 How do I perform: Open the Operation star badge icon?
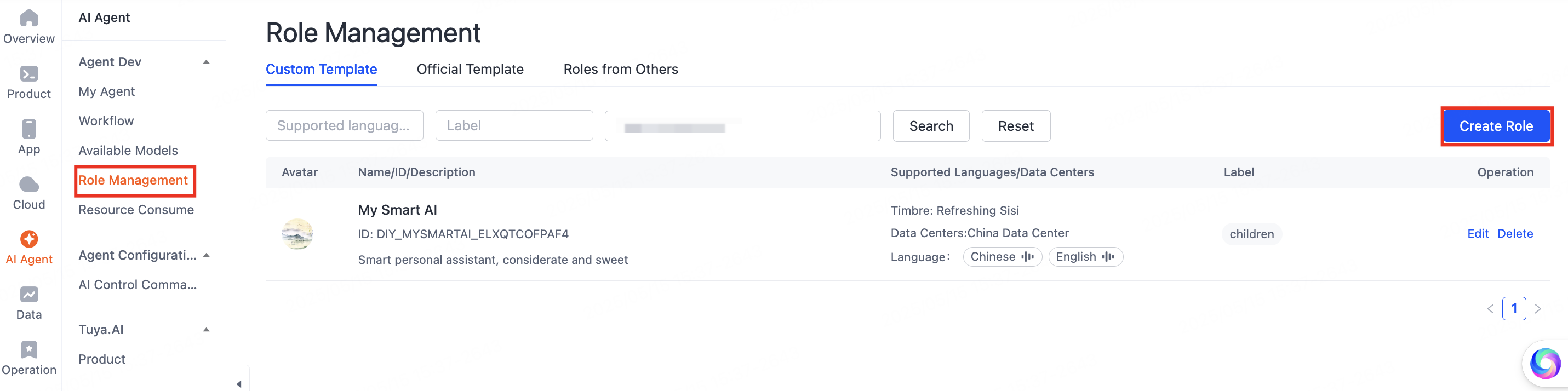(x=28, y=349)
